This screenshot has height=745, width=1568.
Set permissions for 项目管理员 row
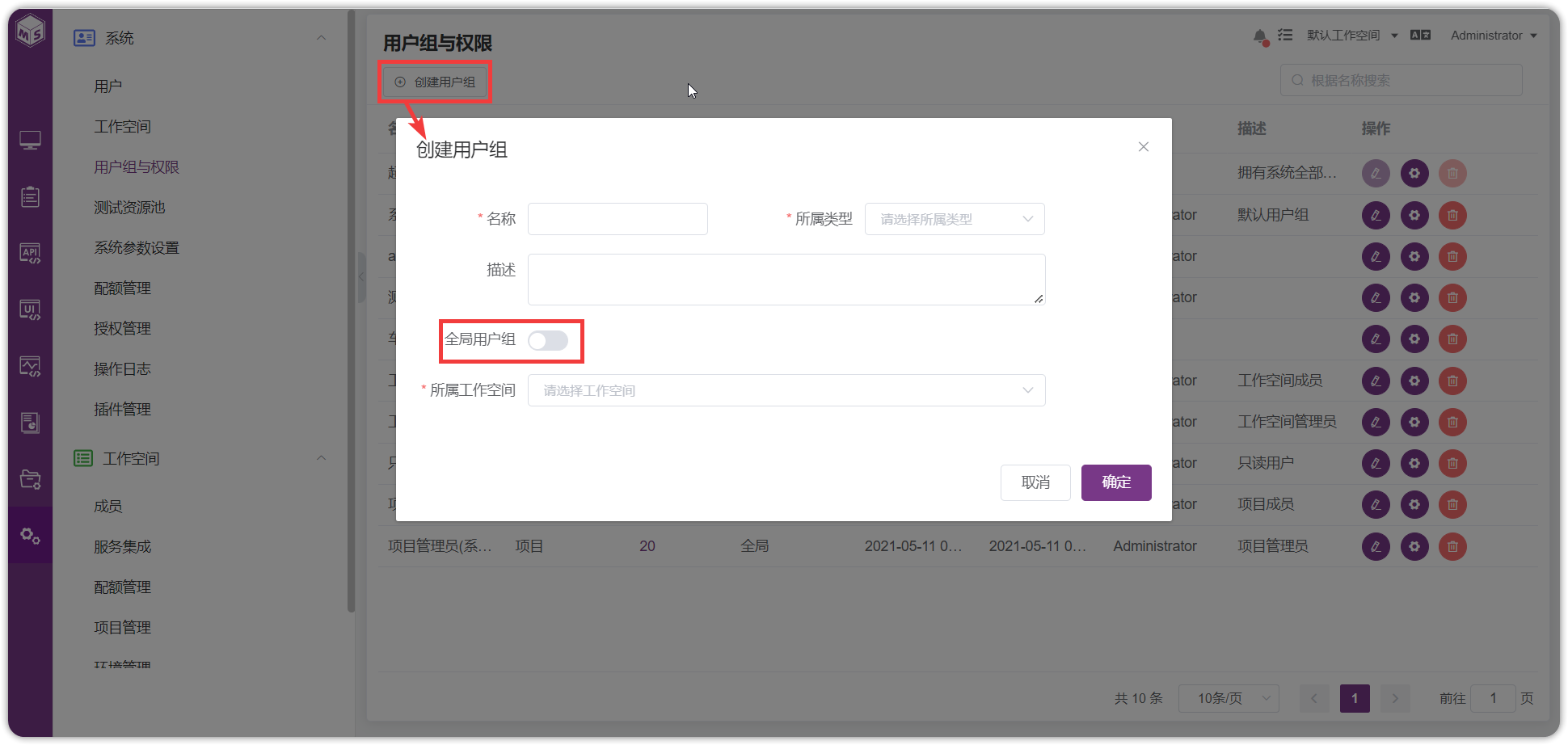pyautogui.click(x=1414, y=546)
